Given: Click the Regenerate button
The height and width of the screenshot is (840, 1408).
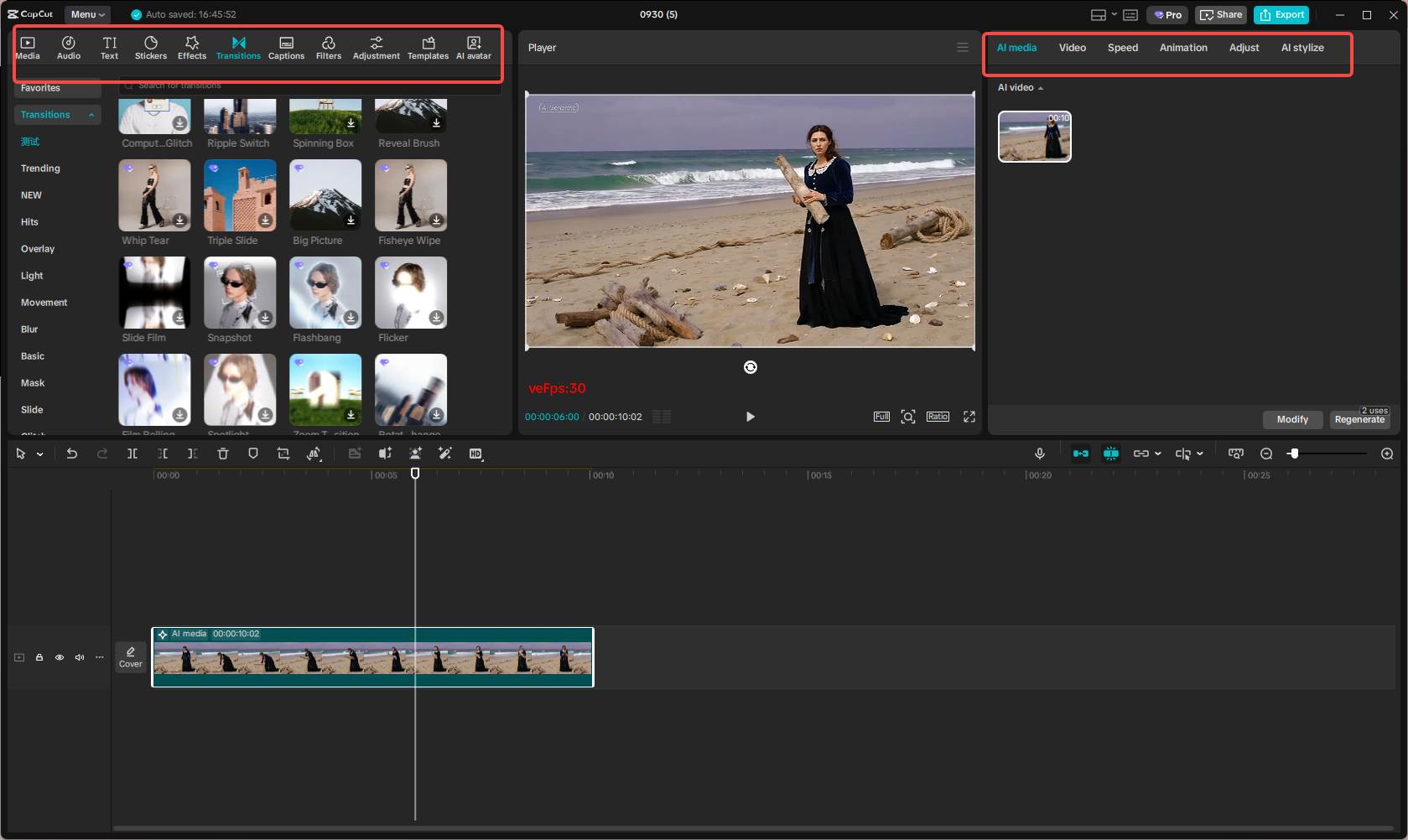Looking at the screenshot, I should coord(1359,419).
